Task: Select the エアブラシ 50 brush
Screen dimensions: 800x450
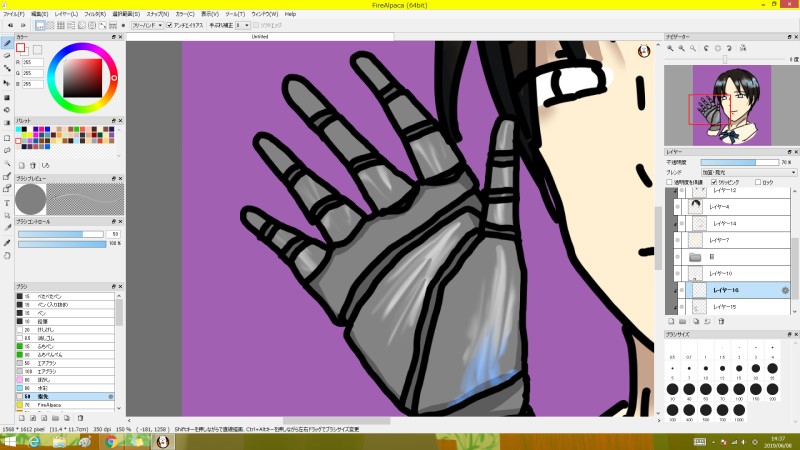Action: coord(65,363)
